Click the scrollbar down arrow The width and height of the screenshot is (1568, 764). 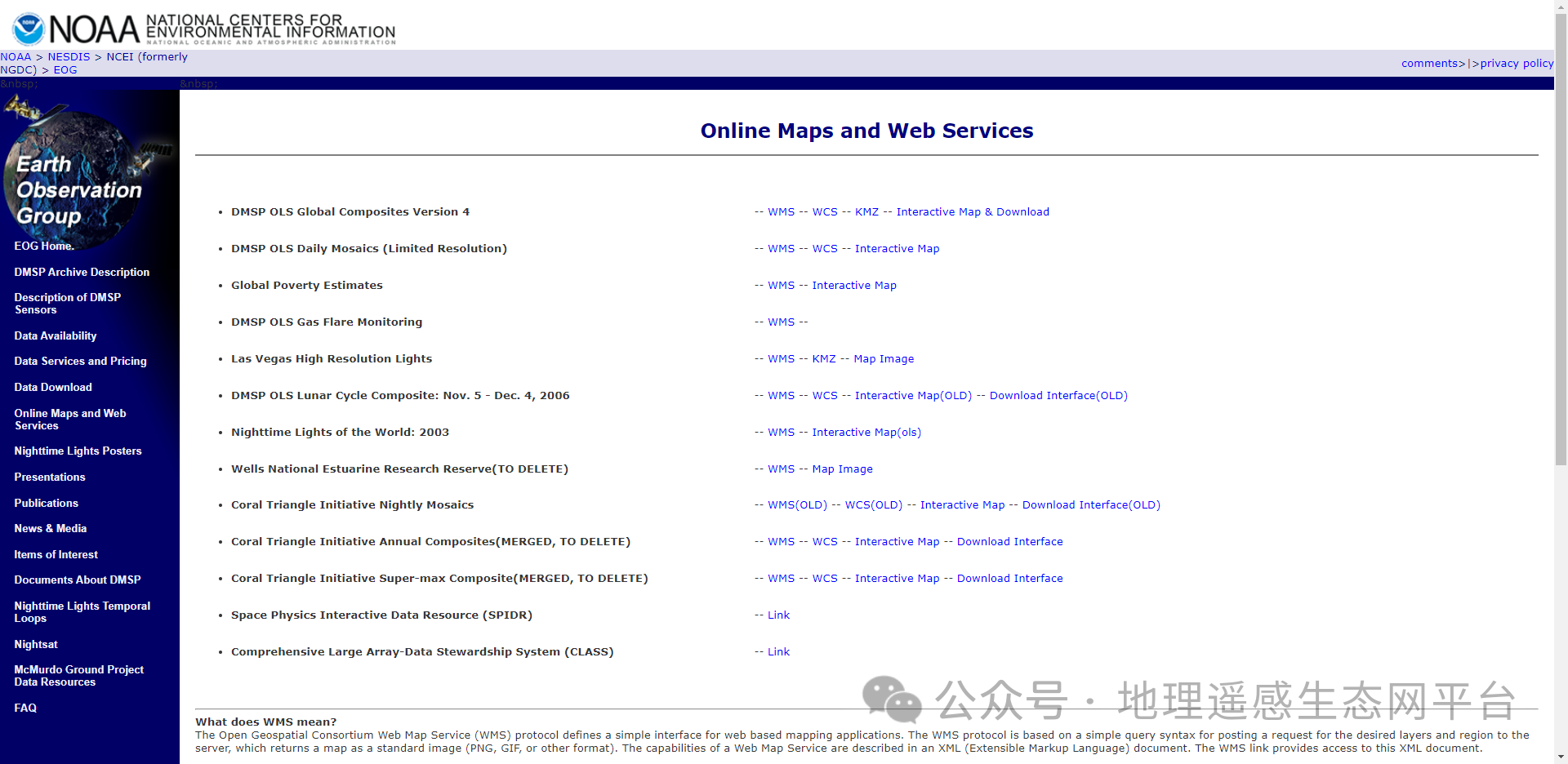pos(1561,757)
